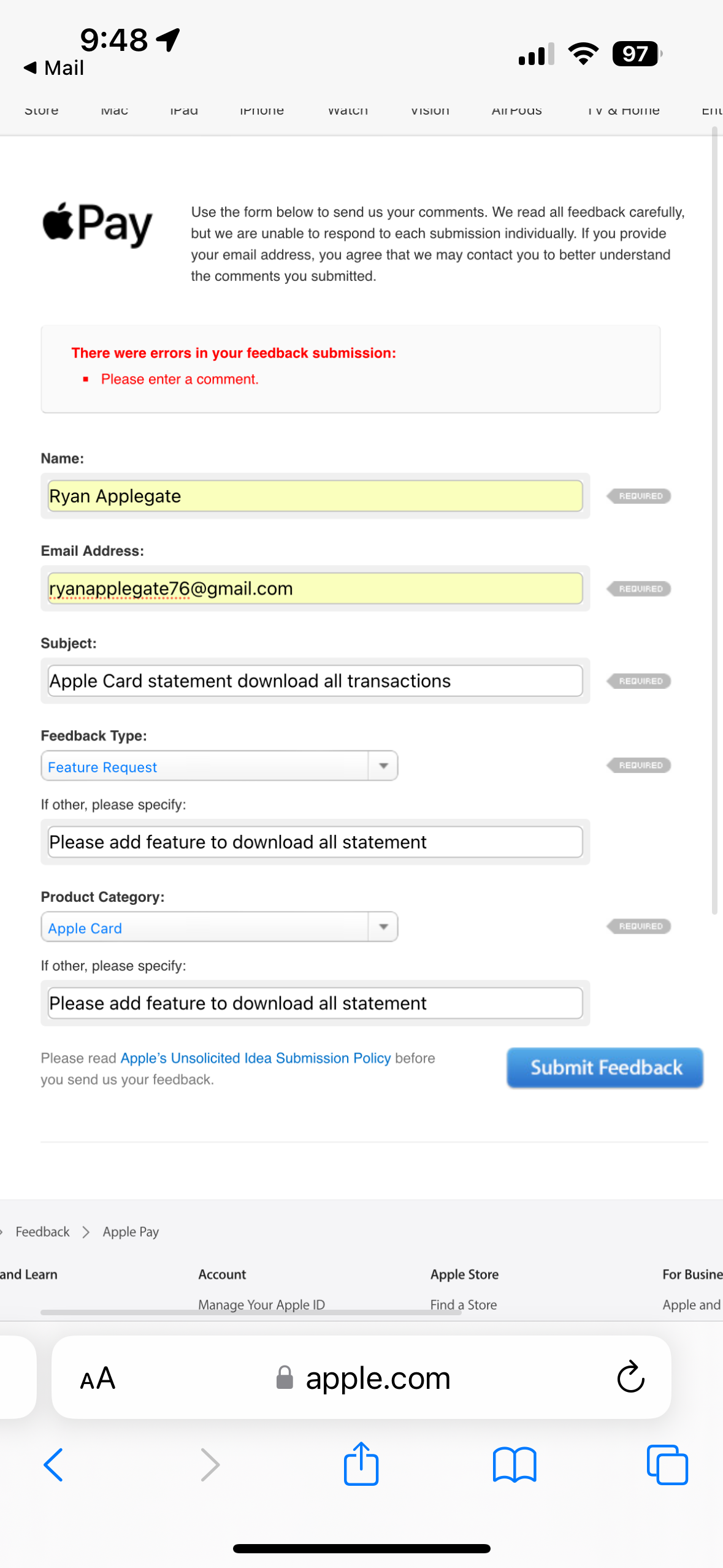The width and height of the screenshot is (723, 1568).
Task: Select Watch in the navigation menu
Action: pyautogui.click(x=347, y=110)
